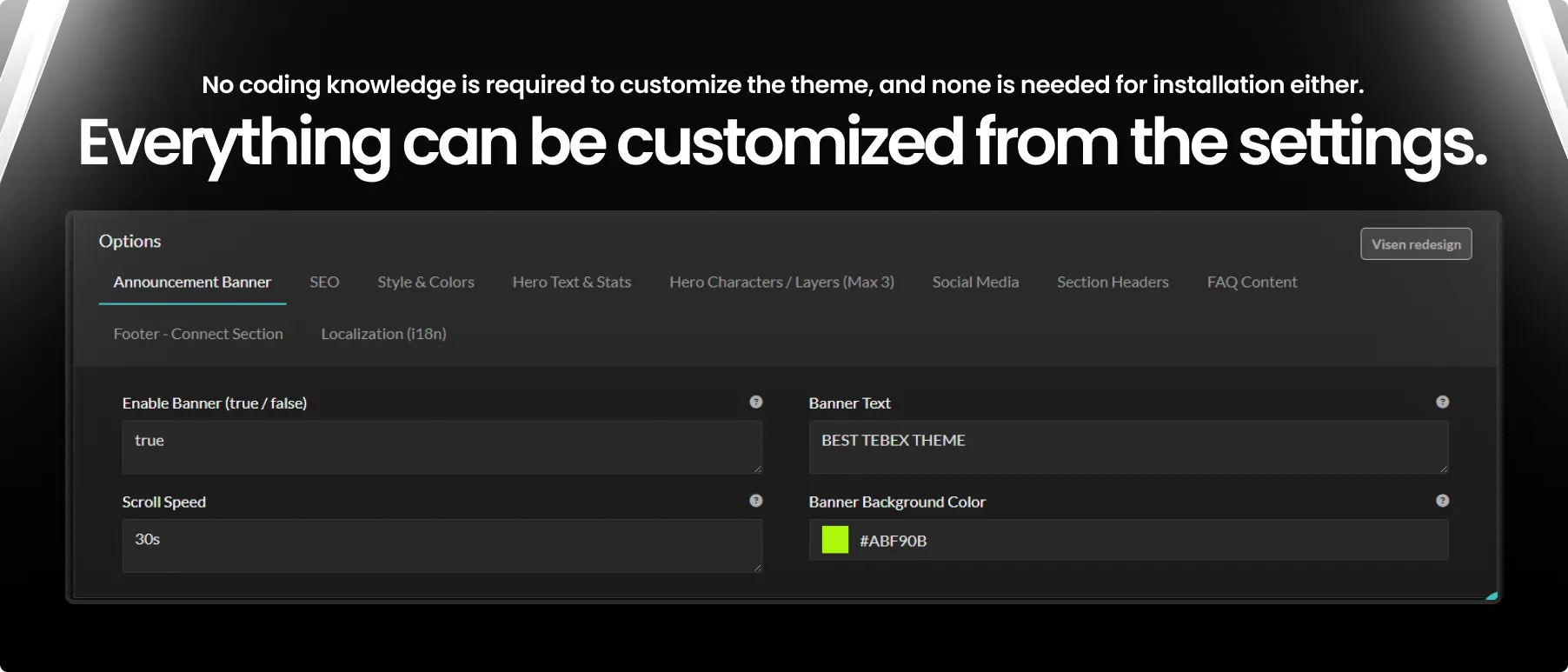1568x672 pixels.
Task: Switch to the SEO tab
Action: click(x=324, y=283)
